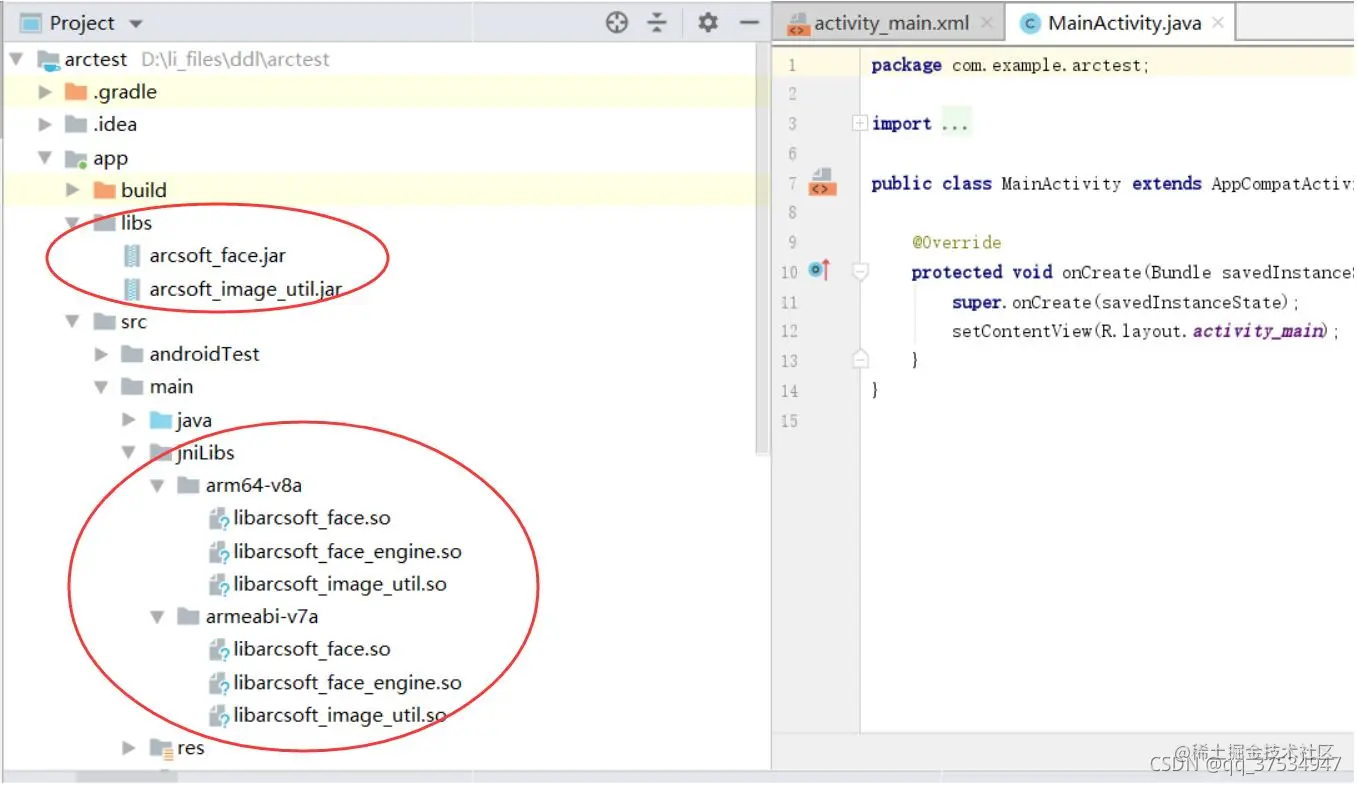Select arcsoft_face.jar file
The height and width of the screenshot is (785, 1357).
(217, 256)
